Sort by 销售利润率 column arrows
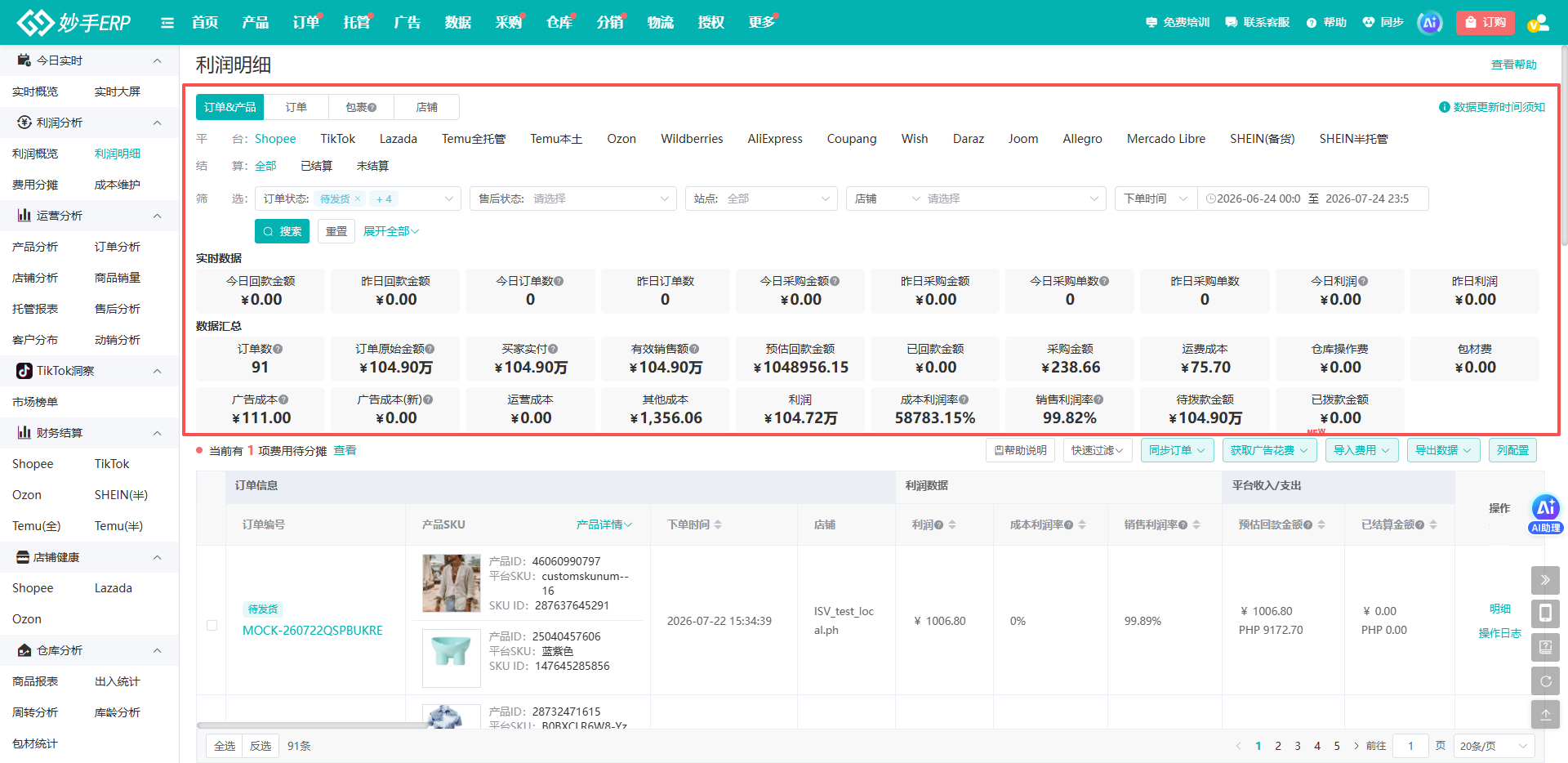The height and width of the screenshot is (763, 1568). point(1196,524)
